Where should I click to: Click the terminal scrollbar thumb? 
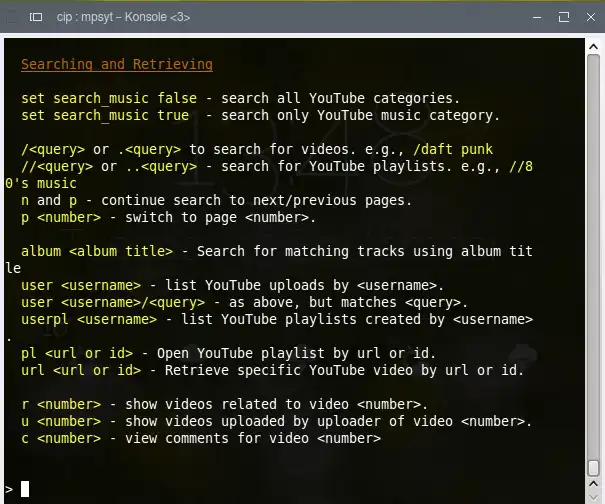coord(593,468)
